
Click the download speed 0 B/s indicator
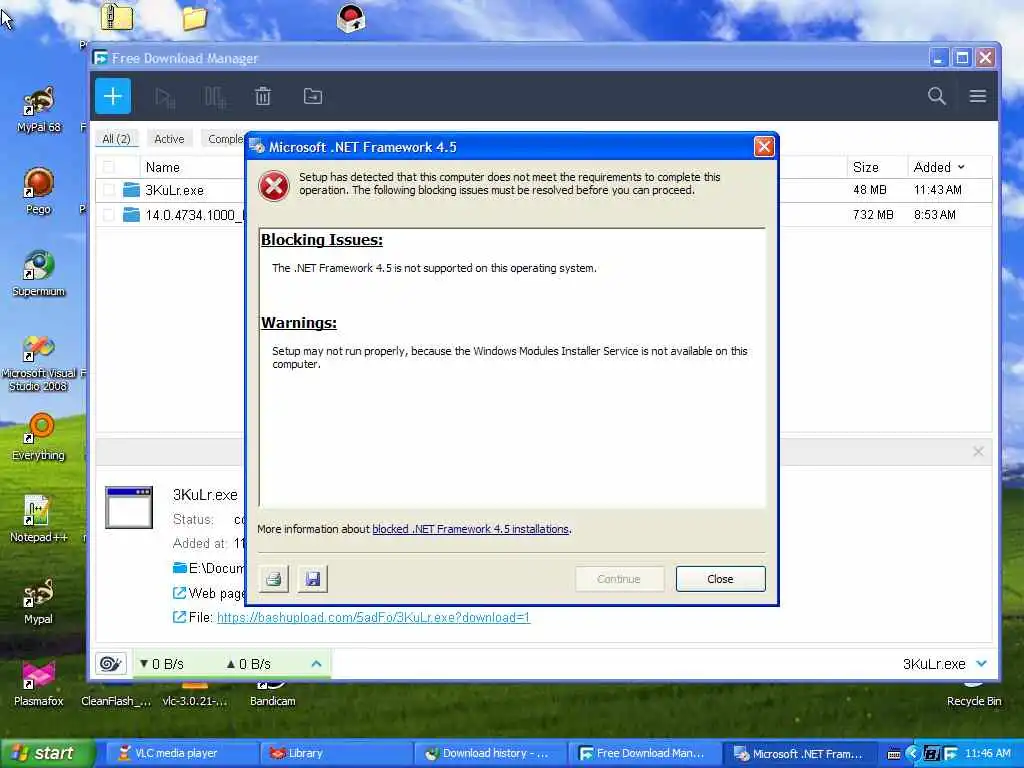[162, 664]
